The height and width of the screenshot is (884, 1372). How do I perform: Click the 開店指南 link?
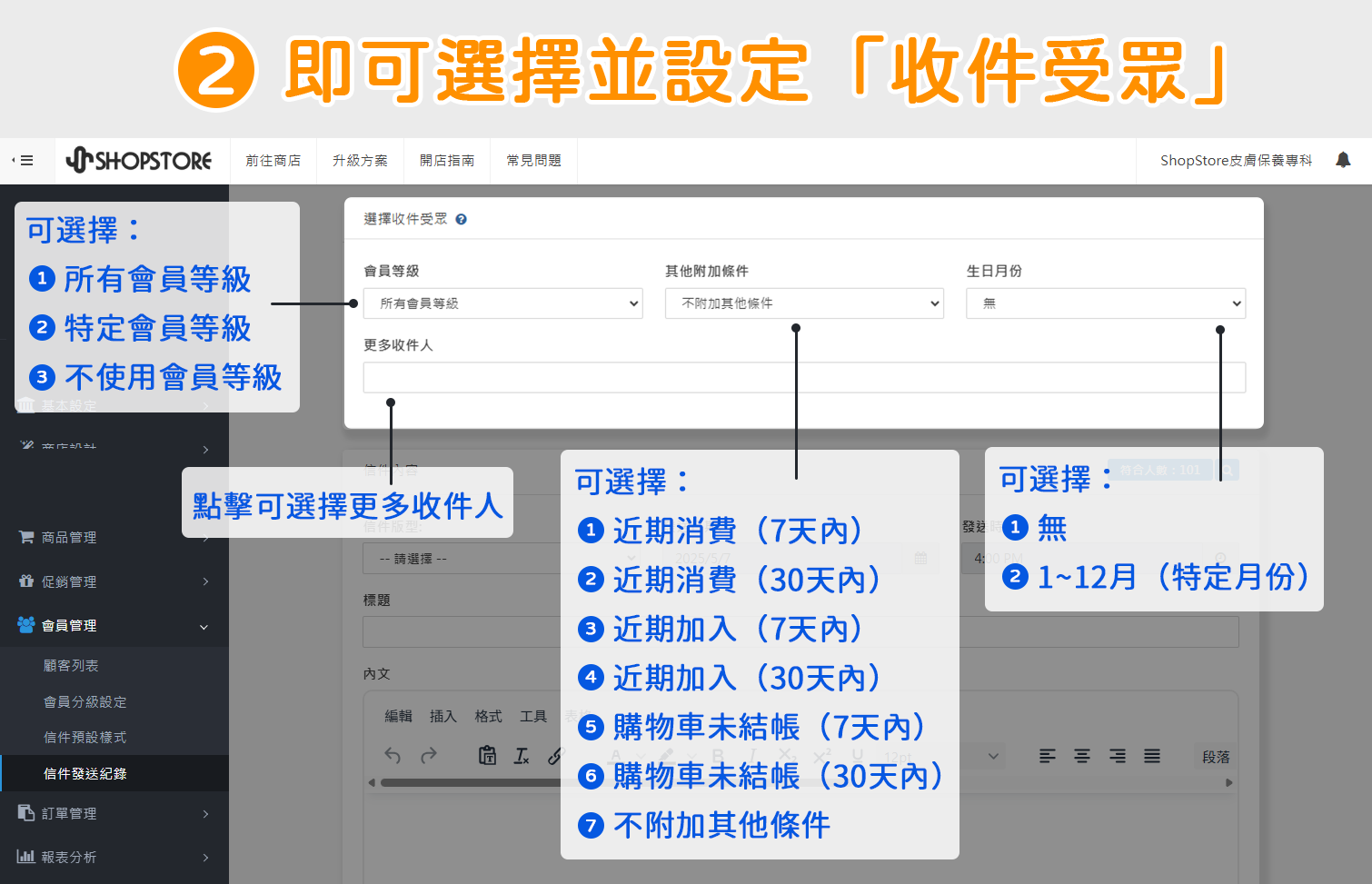click(447, 161)
